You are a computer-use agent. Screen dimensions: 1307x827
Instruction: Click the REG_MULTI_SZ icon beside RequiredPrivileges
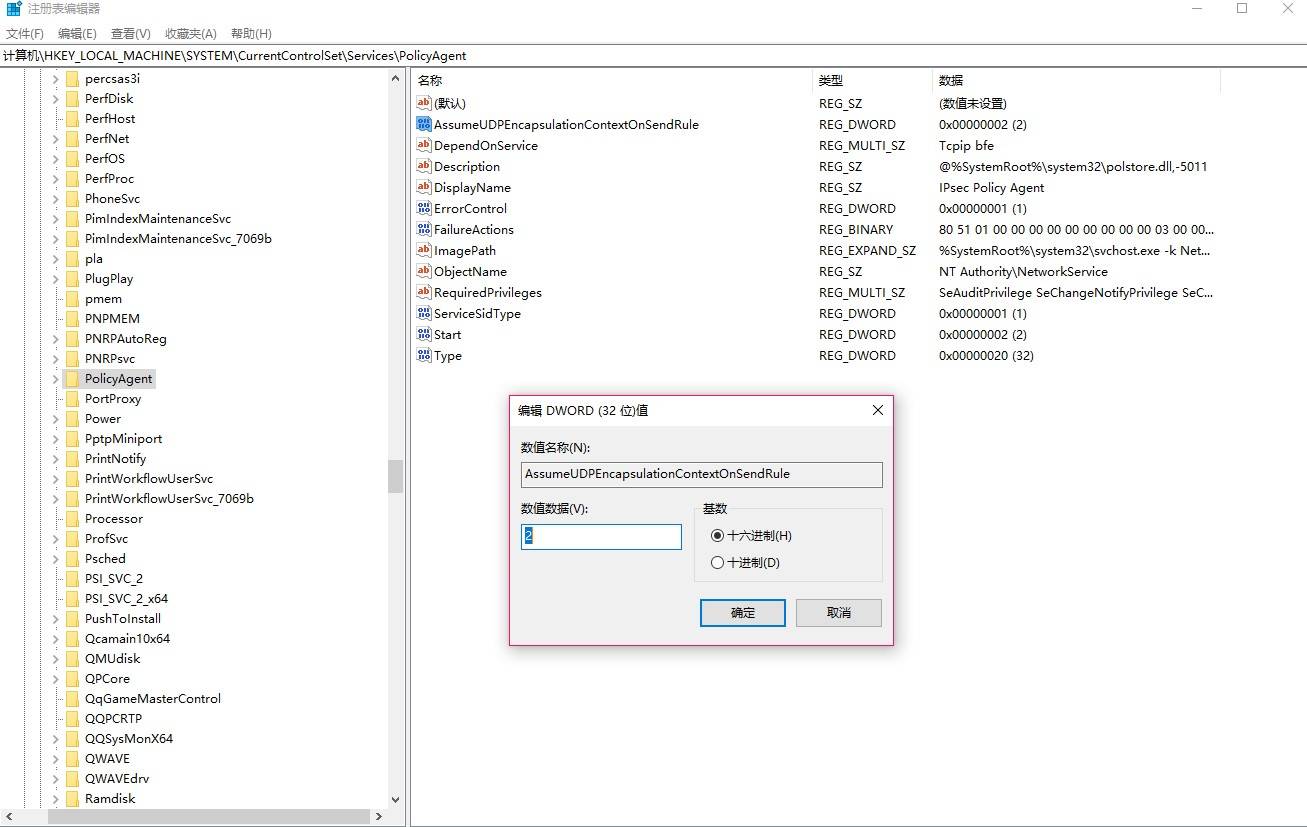coord(423,292)
